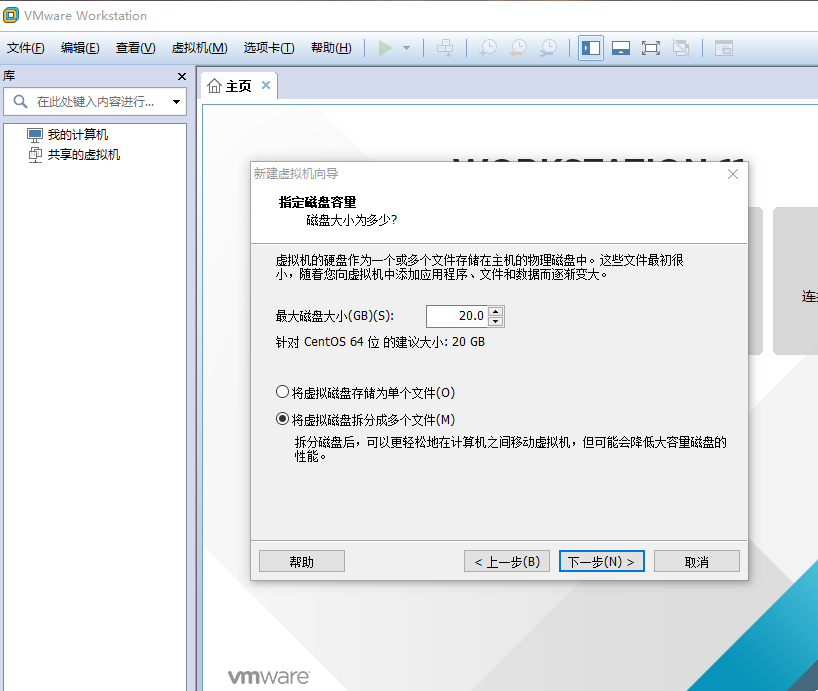Select 共享的虚拟机 in the library tree
The width and height of the screenshot is (818, 691).
coord(84,155)
